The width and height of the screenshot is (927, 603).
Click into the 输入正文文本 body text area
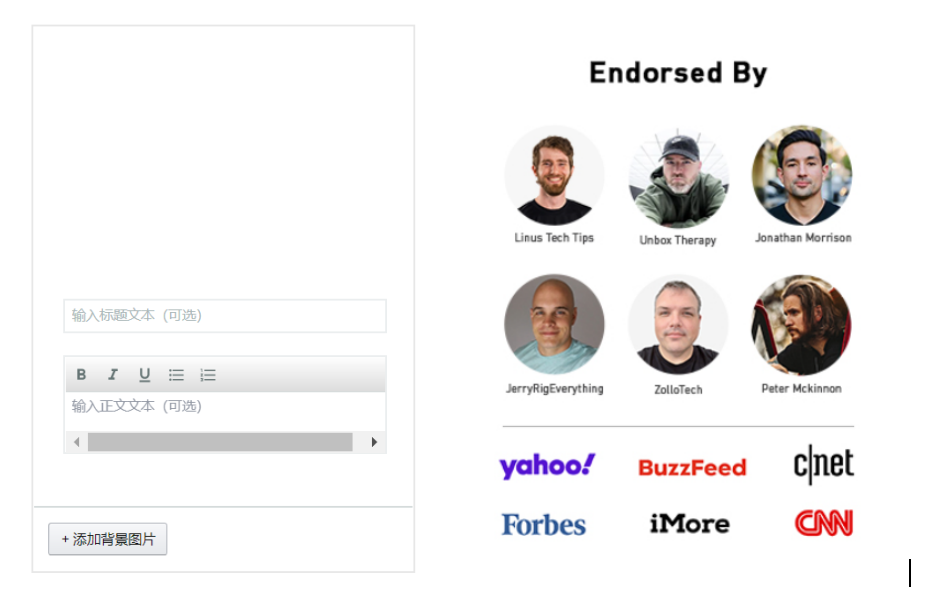point(225,411)
